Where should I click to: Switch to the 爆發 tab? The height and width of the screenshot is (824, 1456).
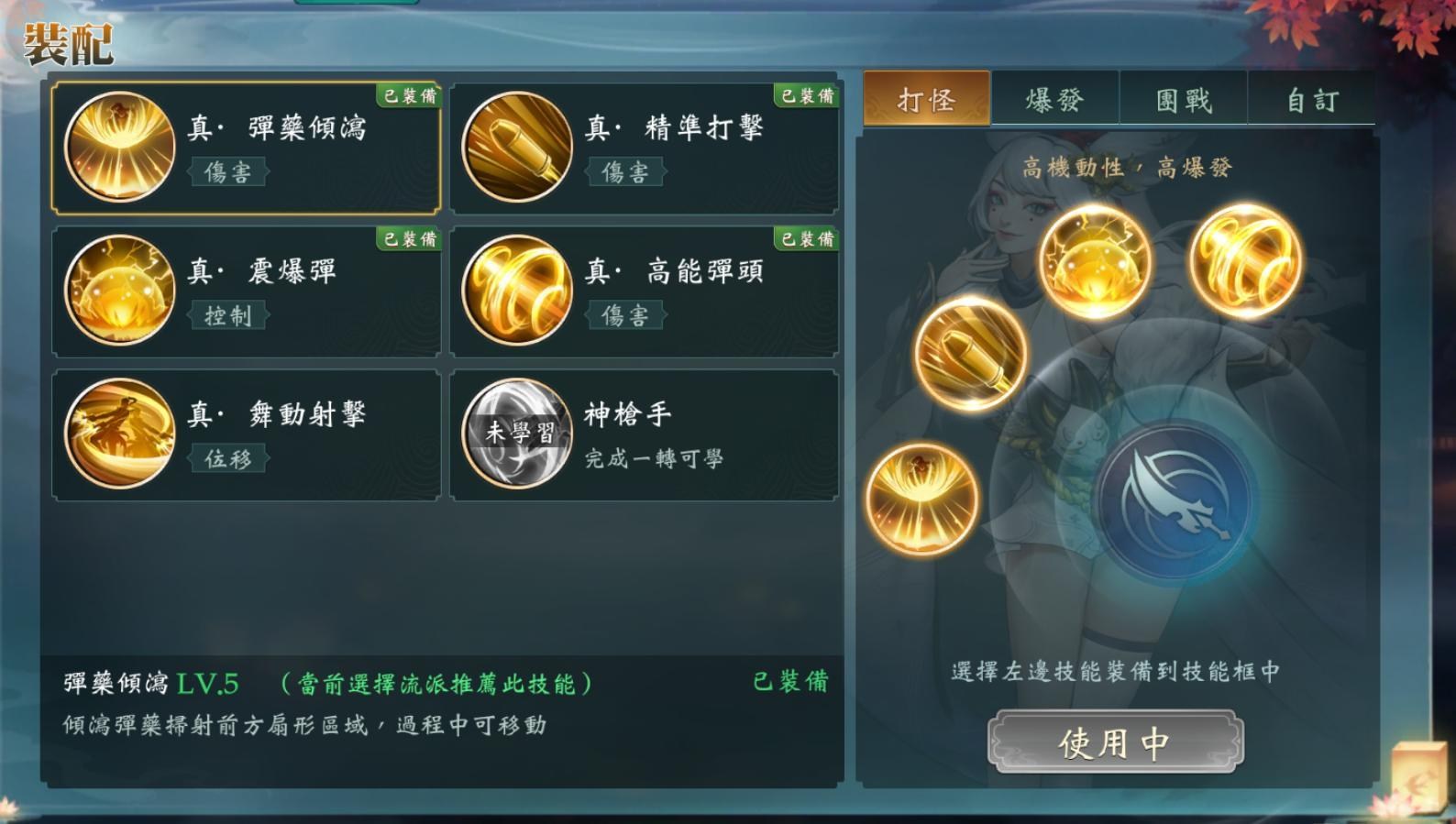click(x=1054, y=99)
